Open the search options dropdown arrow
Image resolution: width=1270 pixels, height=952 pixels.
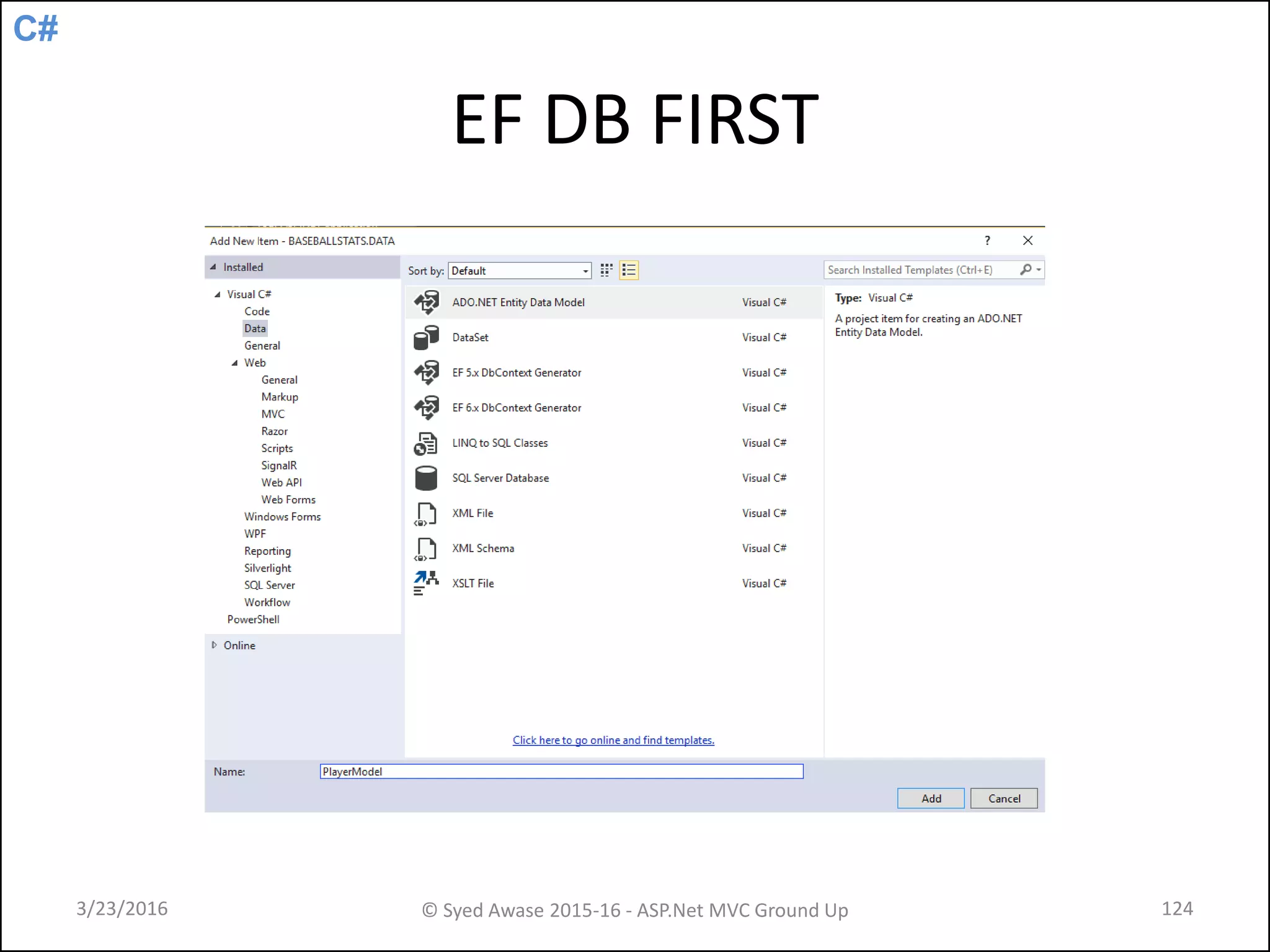1039,270
